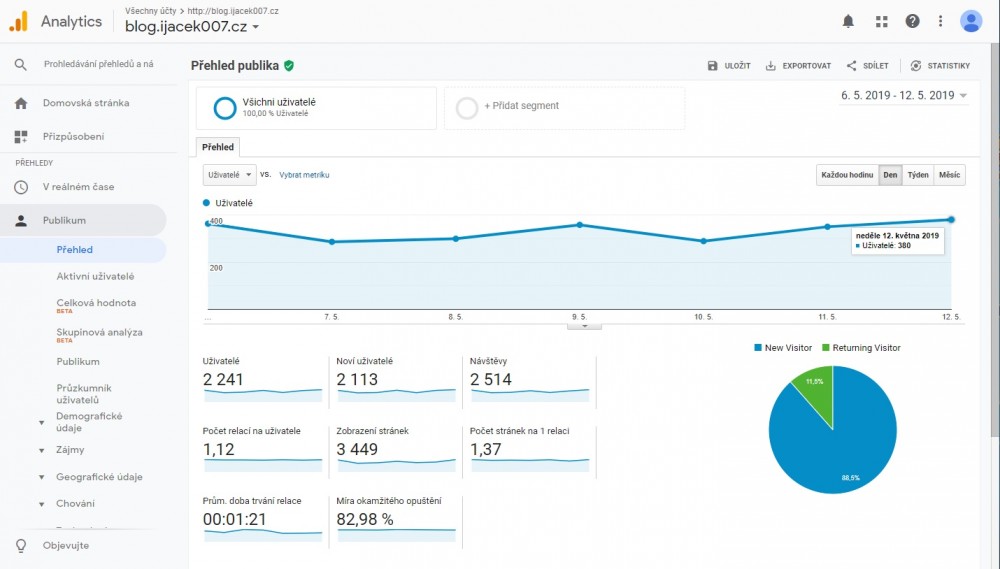The width and height of the screenshot is (1000, 569).
Task: Expand Demografické údaje in sidebar
Action: [x=41, y=422]
